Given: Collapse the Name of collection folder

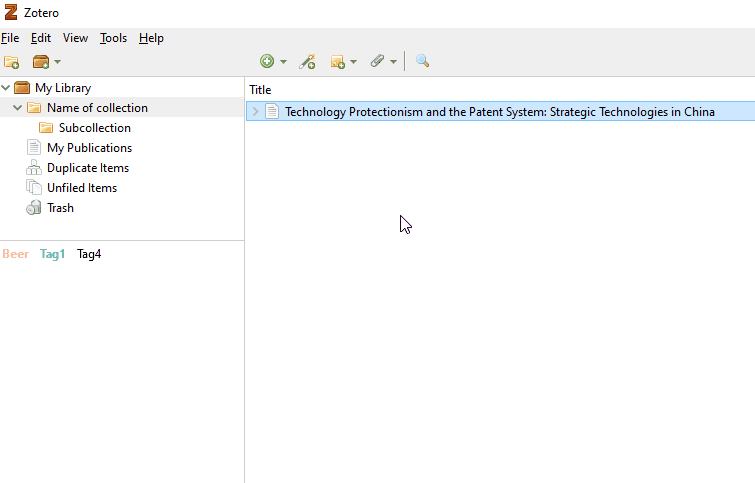Looking at the screenshot, I should point(17,107).
